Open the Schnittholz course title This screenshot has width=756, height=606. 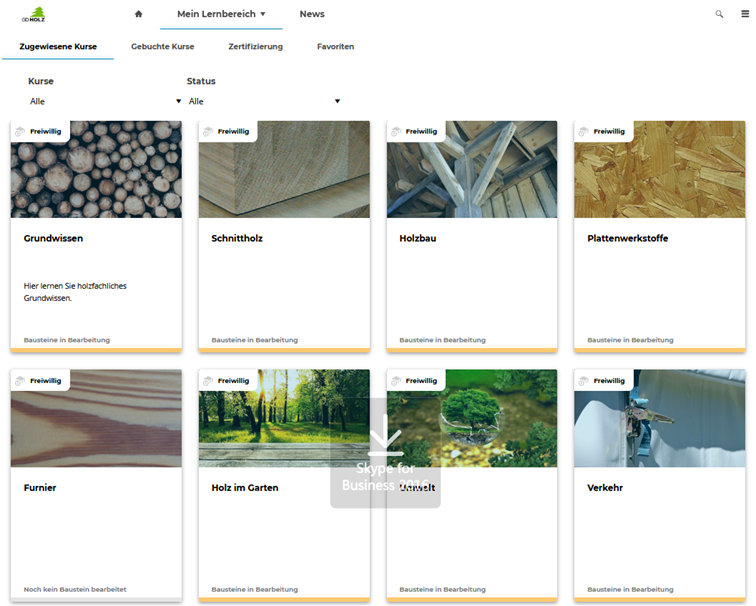click(x=237, y=238)
